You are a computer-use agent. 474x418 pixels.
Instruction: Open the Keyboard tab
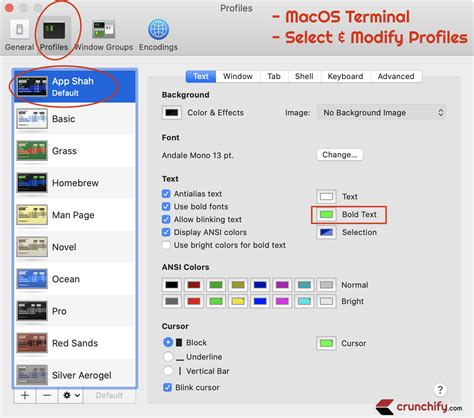[345, 76]
